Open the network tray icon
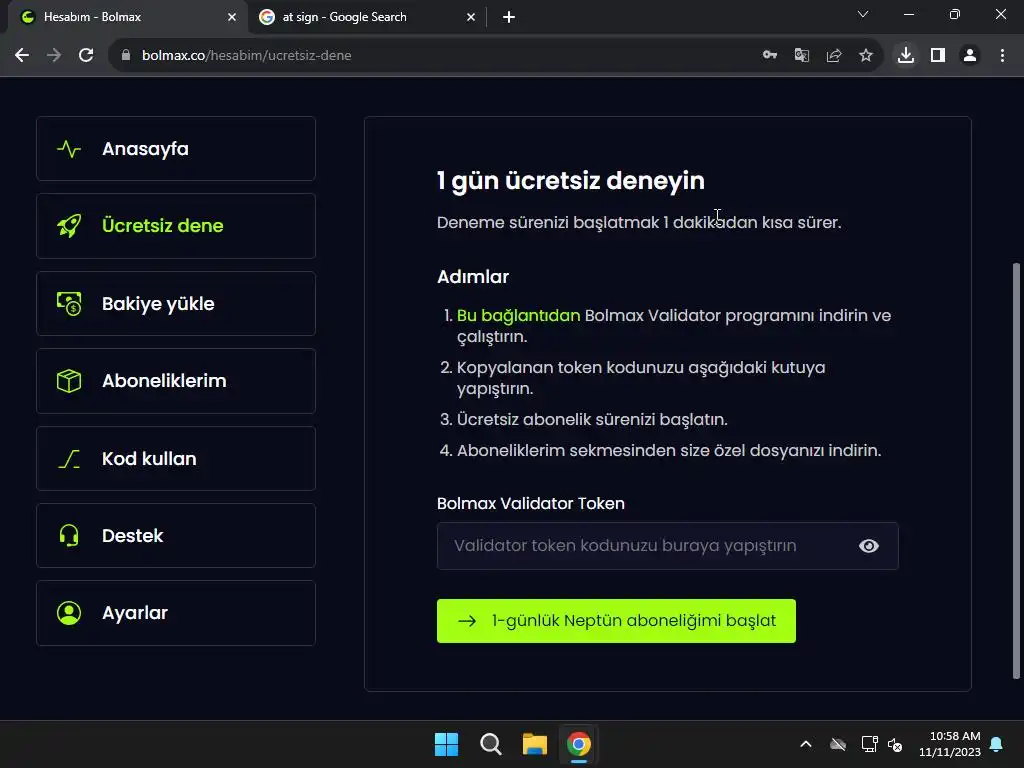This screenshot has width=1024, height=768. [x=869, y=744]
